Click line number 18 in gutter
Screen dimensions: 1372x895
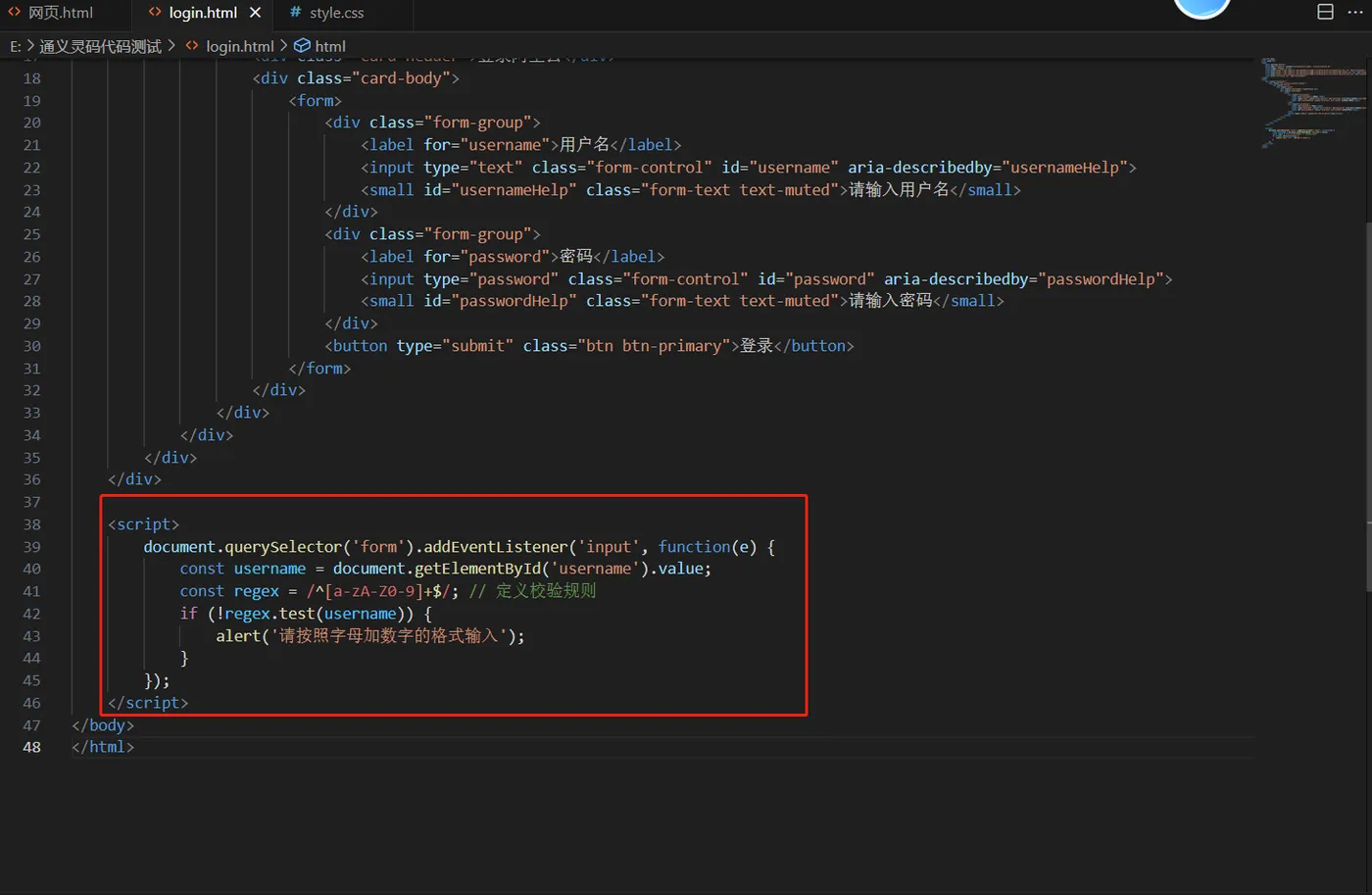click(31, 78)
